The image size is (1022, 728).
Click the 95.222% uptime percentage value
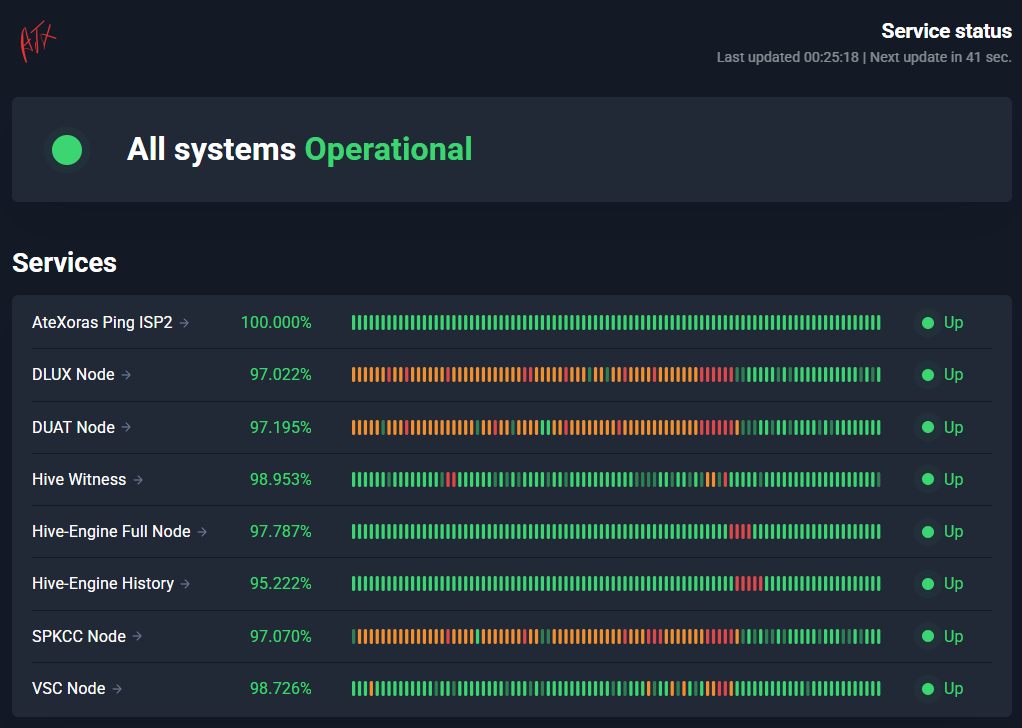[x=280, y=584]
